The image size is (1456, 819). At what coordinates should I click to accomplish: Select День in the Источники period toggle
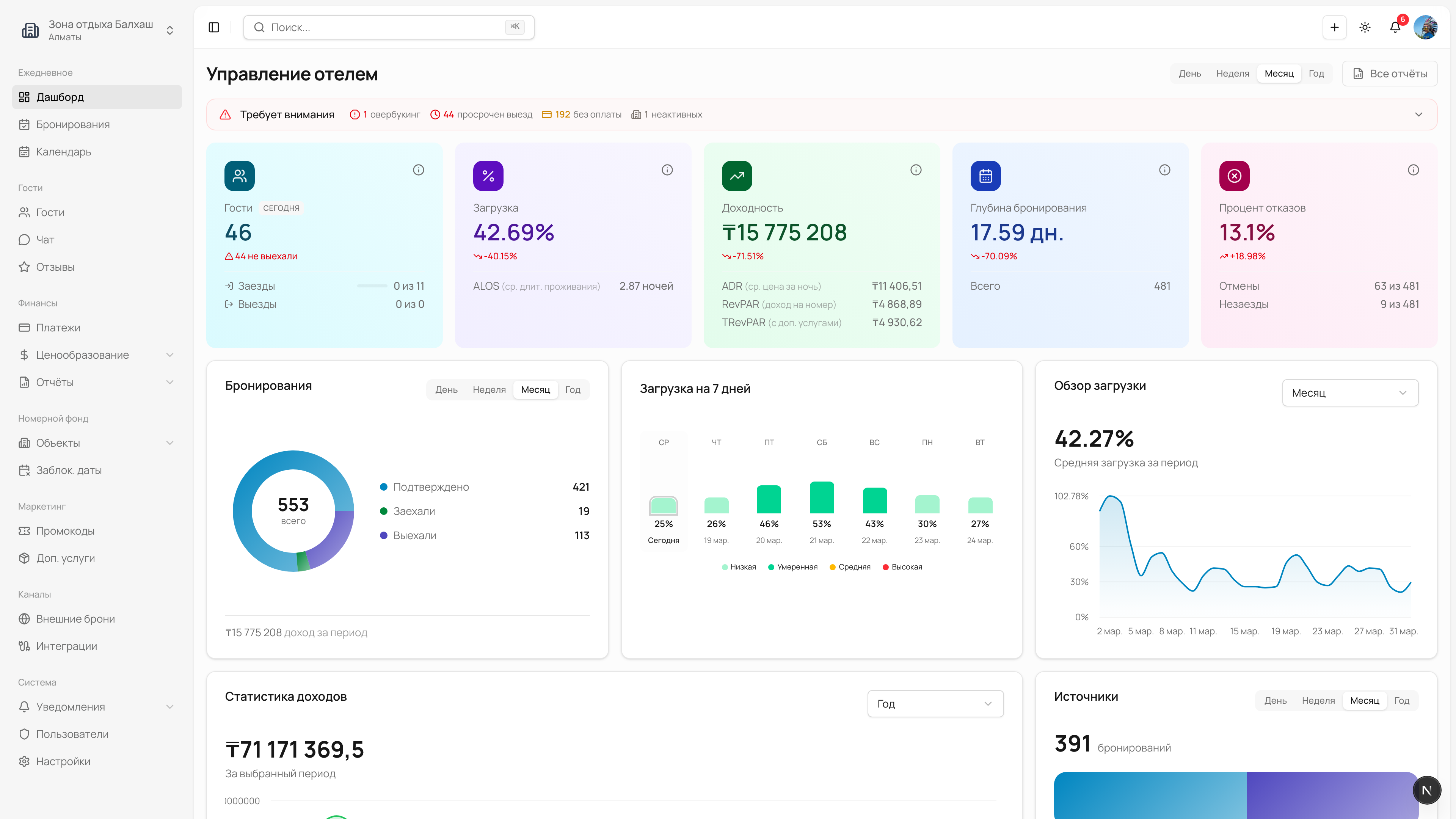[1275, 700]
